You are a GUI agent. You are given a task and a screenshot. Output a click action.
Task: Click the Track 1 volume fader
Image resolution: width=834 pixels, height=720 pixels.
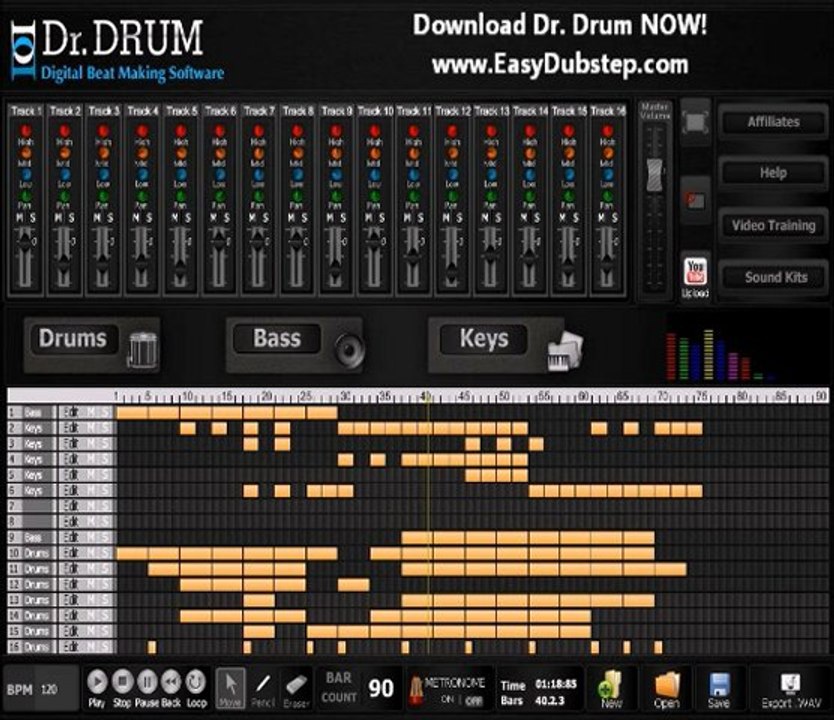tap(24, 241)
